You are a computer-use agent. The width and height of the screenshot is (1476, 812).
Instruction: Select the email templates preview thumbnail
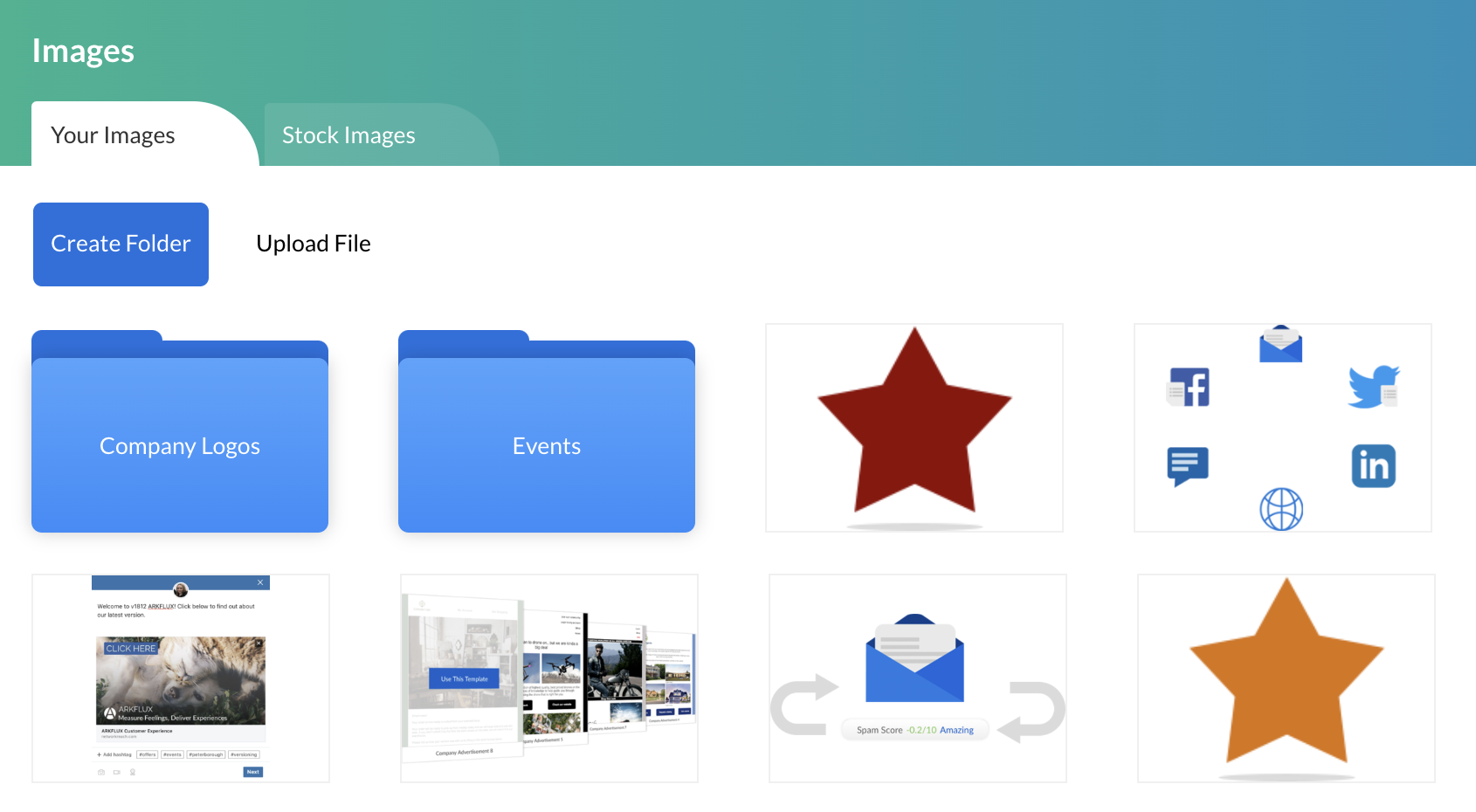coord(549,678)
